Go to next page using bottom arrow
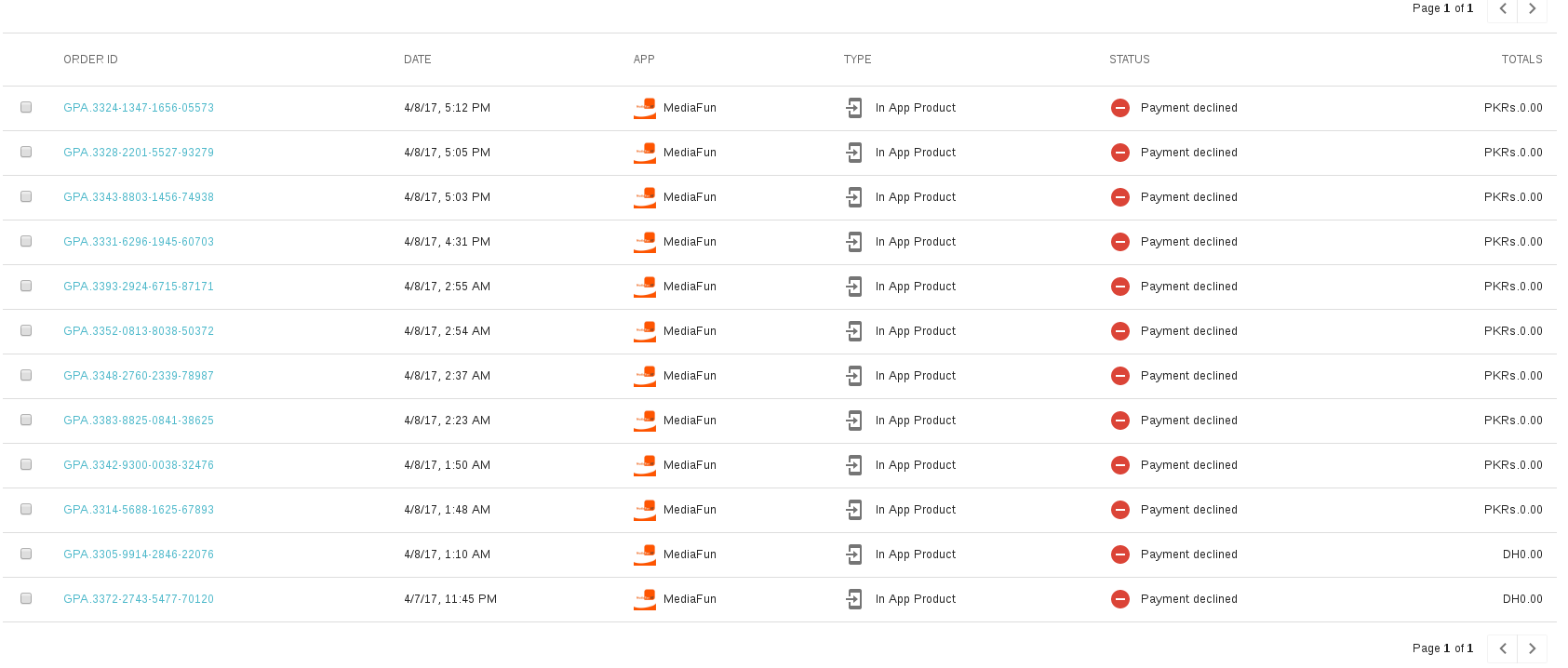The width and height of the screenshot is (1568, 668). pyautogui.click(x=1533, y=648)
